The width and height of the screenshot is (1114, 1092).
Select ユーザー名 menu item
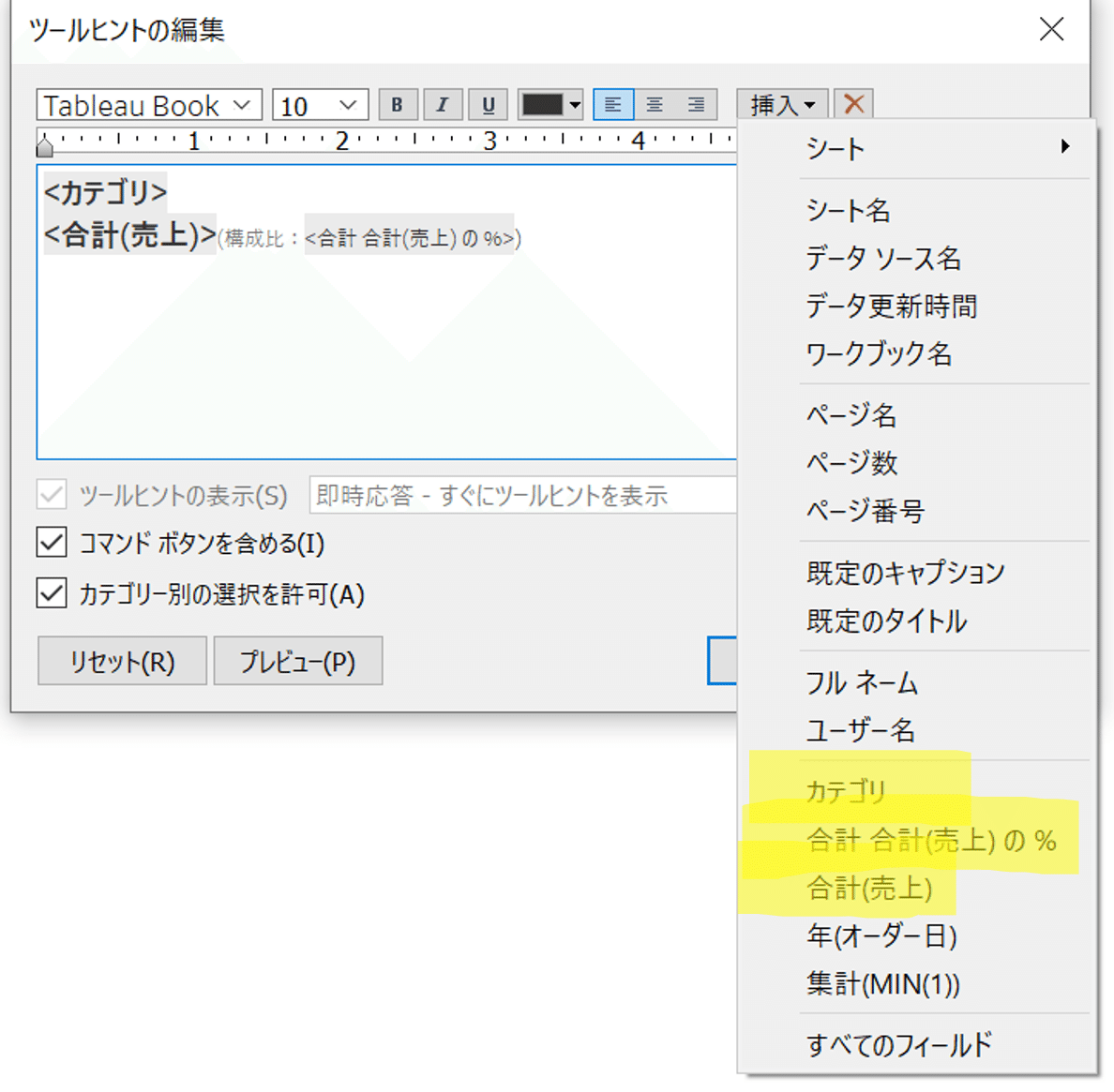click(916, 730)
